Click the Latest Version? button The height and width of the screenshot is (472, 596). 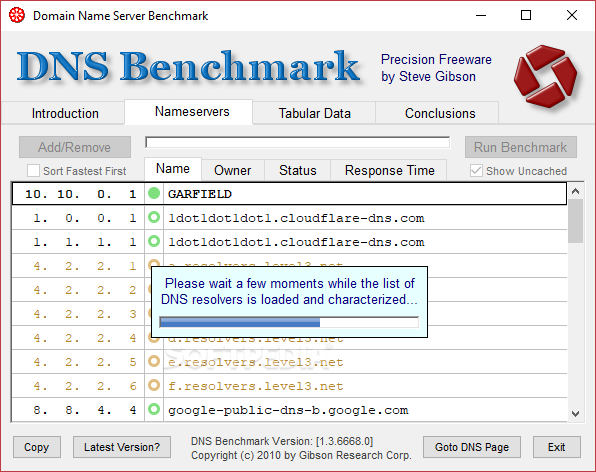(122, 447)
